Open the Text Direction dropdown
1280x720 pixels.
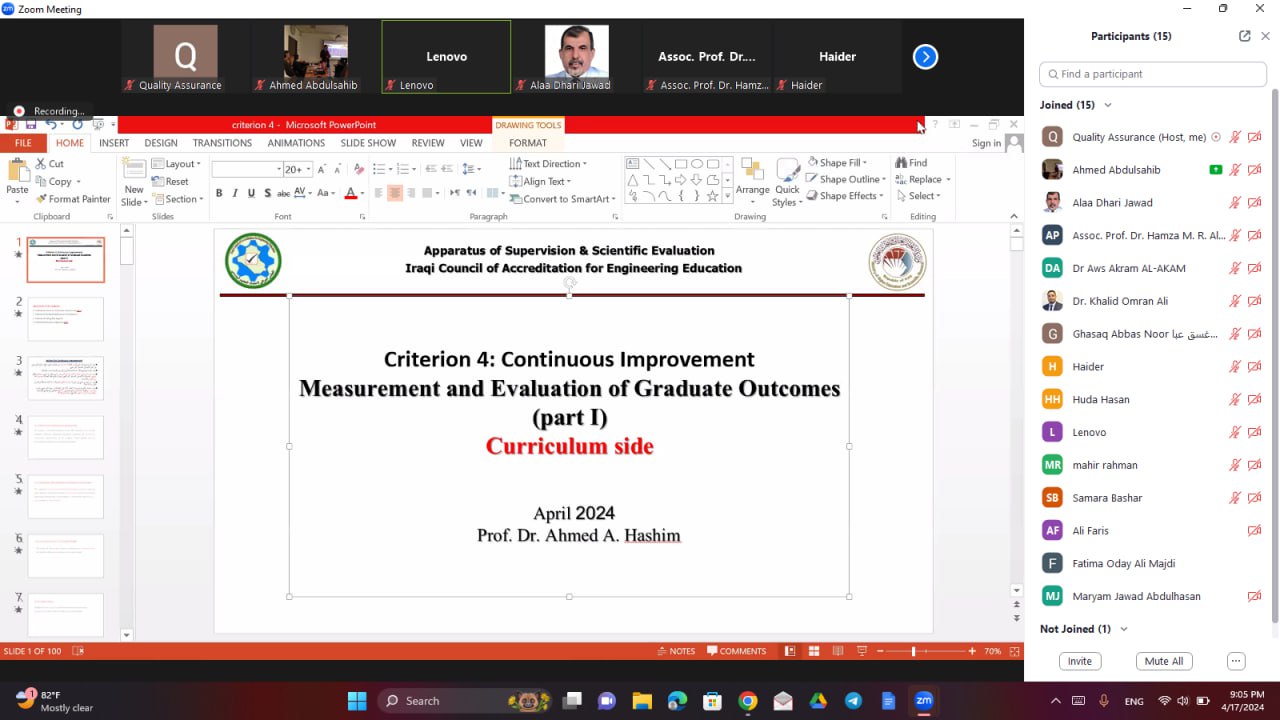point(548,164)
